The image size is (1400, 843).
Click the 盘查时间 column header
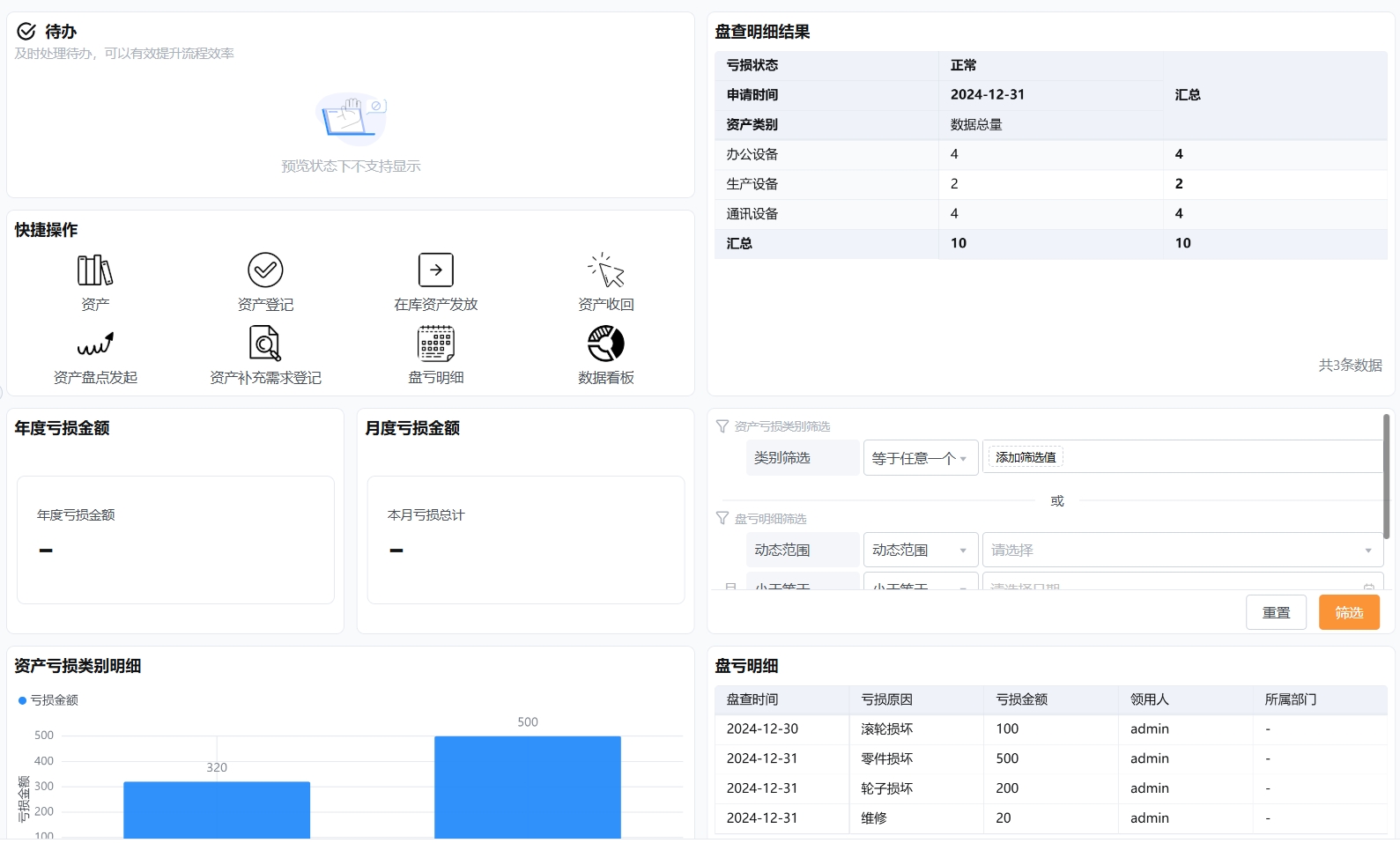(x=752, y=699)
